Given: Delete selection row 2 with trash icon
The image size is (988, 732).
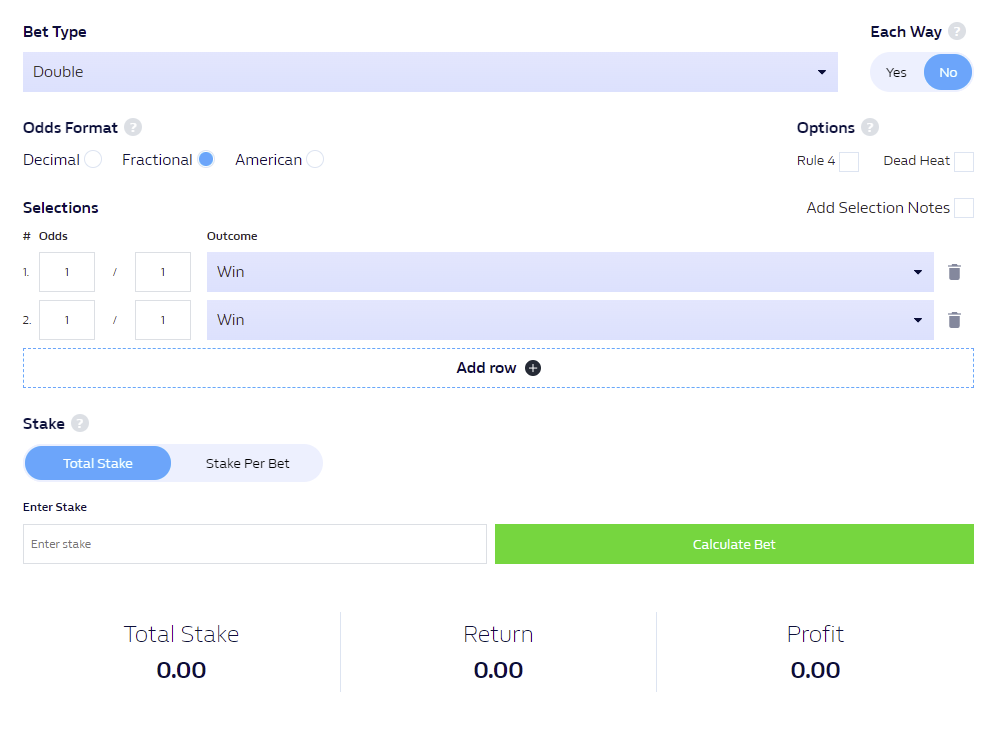Looking at the screenshot, I should [954, 320].
